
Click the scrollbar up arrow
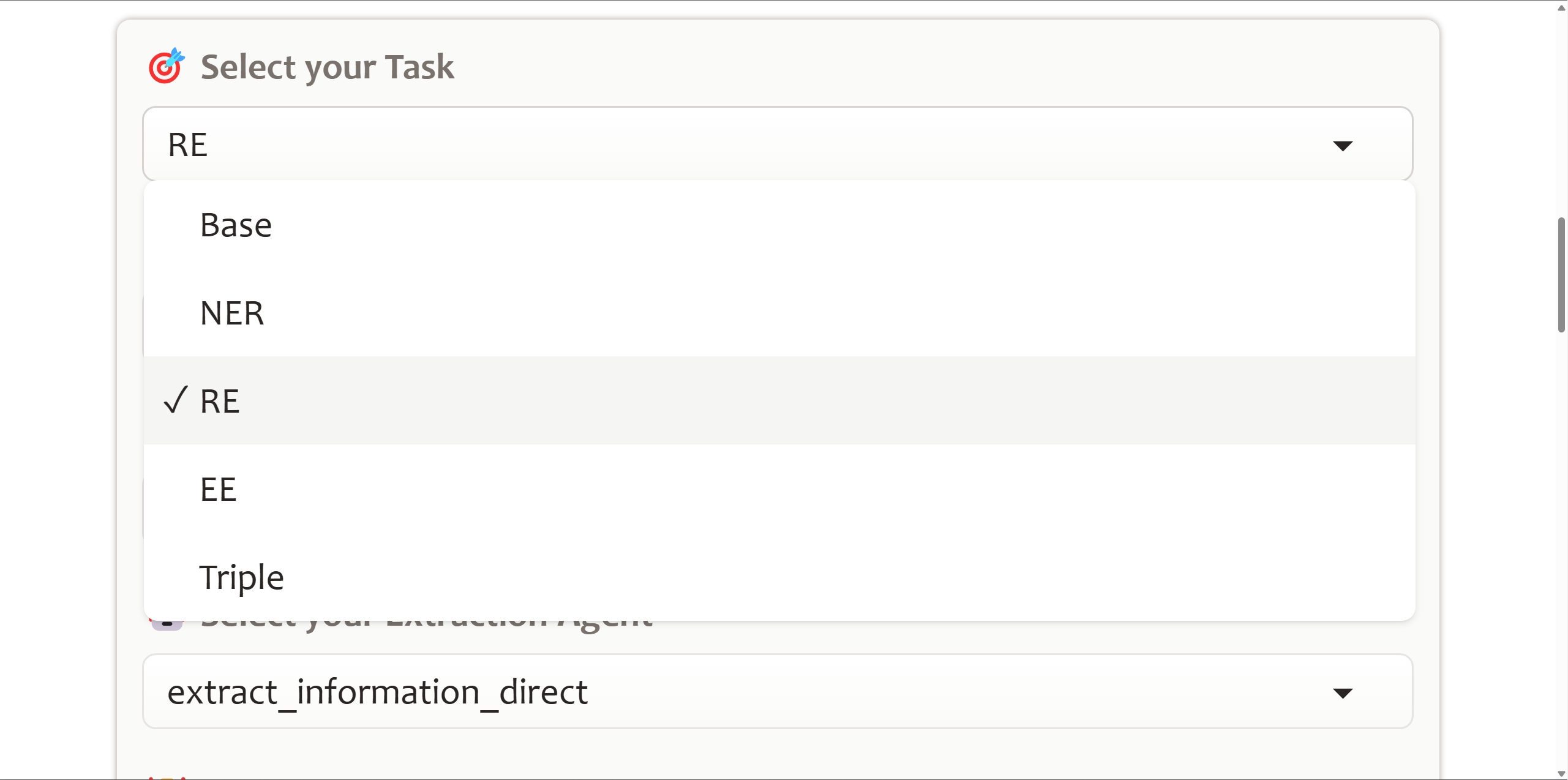click(x=1561, y=7)
